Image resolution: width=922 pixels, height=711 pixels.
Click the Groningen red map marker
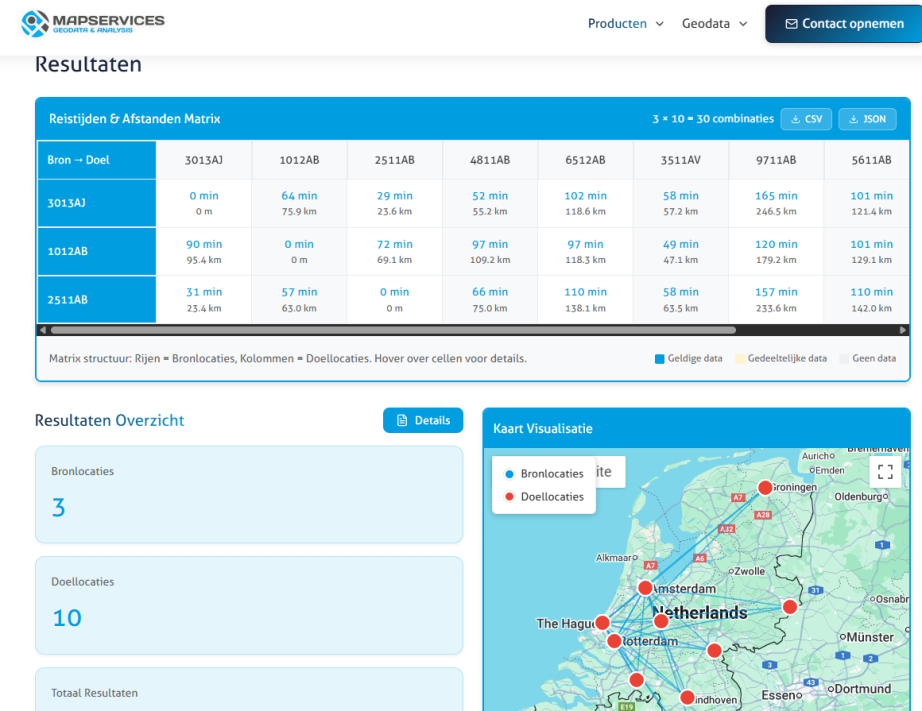pyautogui.click(x=765, y=488)
